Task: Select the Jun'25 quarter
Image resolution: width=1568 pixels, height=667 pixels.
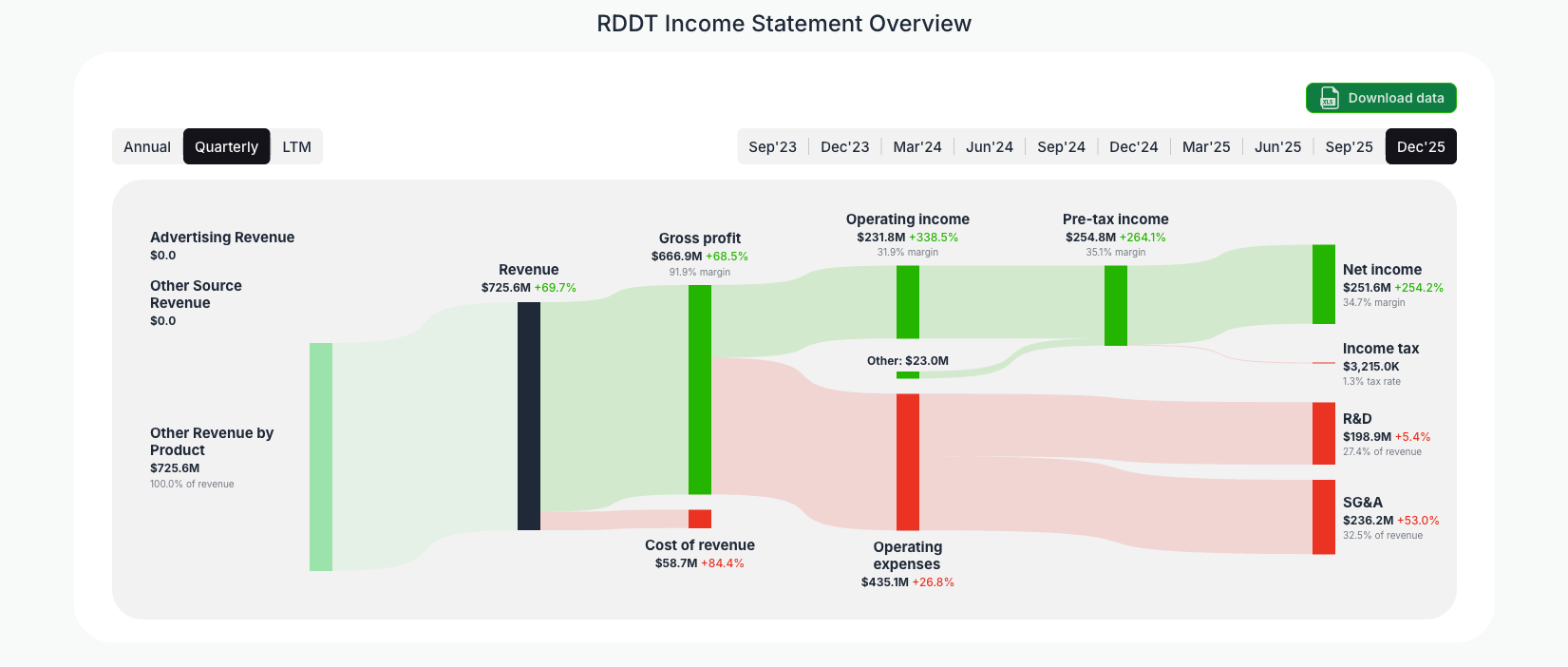Action: [x=1277, y=146]
